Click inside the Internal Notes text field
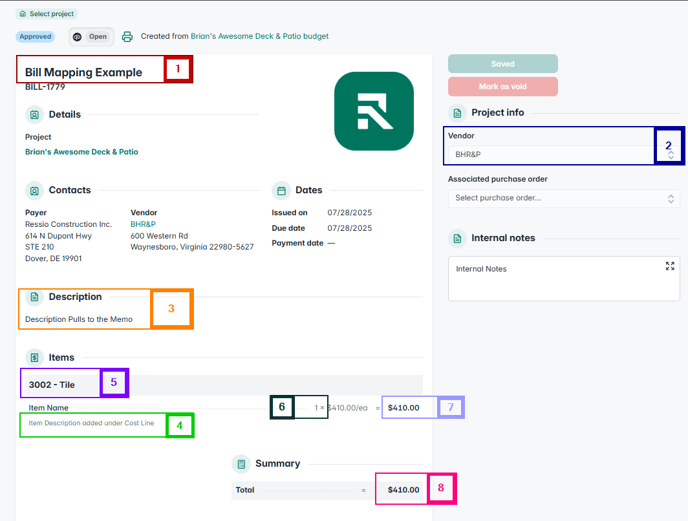 click(564, 279)
